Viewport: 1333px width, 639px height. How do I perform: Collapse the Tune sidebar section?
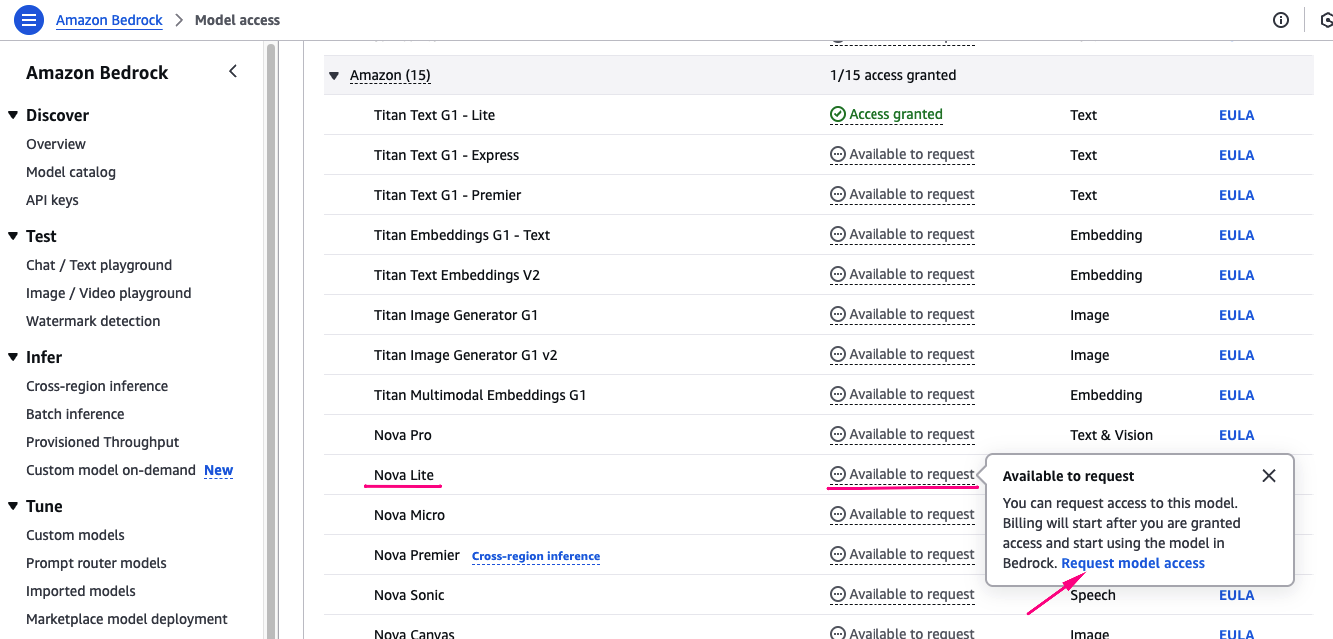[x=13, y=506]
